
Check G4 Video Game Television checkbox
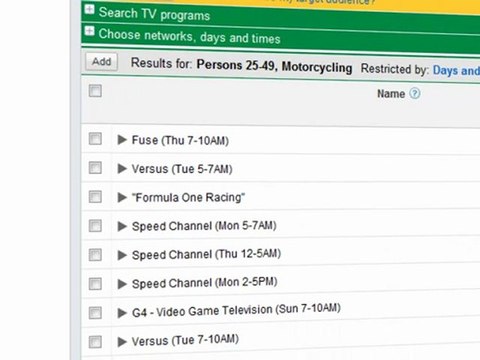95,313
